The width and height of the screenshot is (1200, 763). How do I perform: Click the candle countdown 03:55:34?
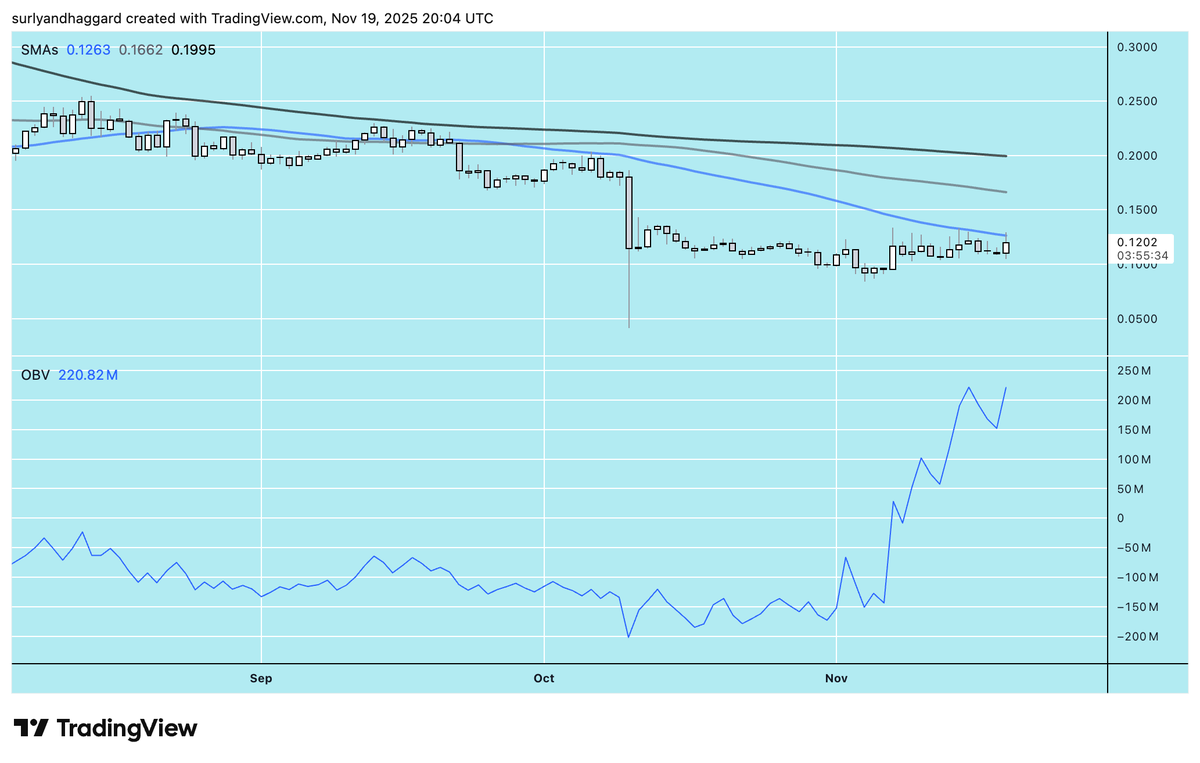click(1143, 255)
